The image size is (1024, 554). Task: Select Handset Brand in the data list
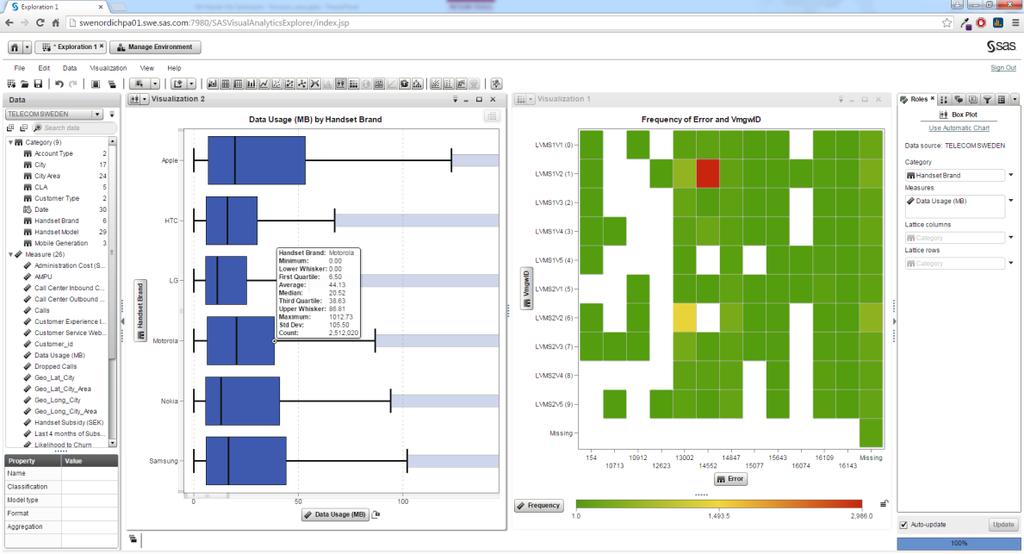point(56,221)
